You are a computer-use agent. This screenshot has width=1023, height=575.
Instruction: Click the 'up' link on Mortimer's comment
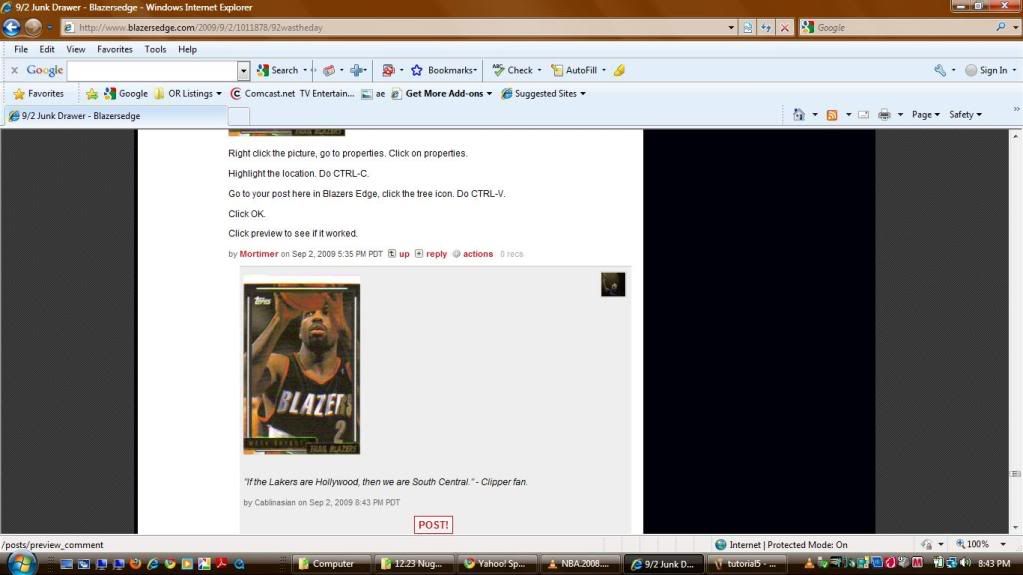coord(404,254)
